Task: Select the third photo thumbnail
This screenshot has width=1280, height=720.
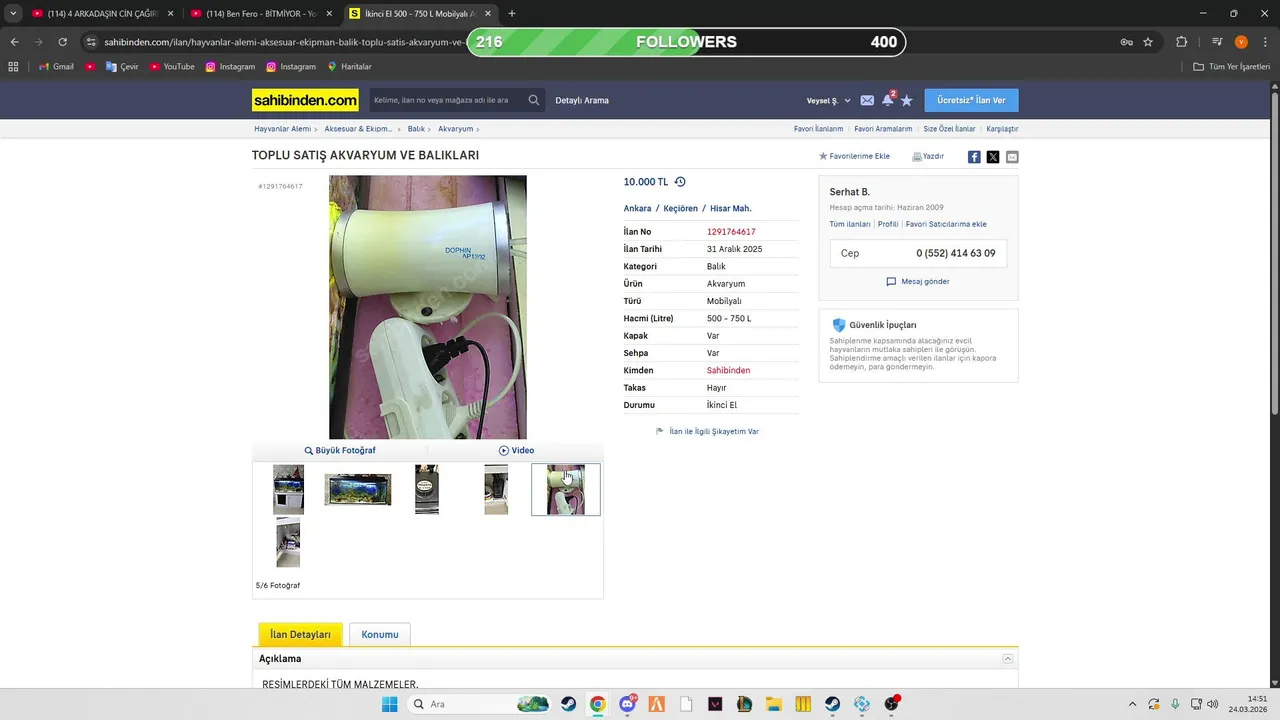Action: pyautogui.click(x=427, y=490)
